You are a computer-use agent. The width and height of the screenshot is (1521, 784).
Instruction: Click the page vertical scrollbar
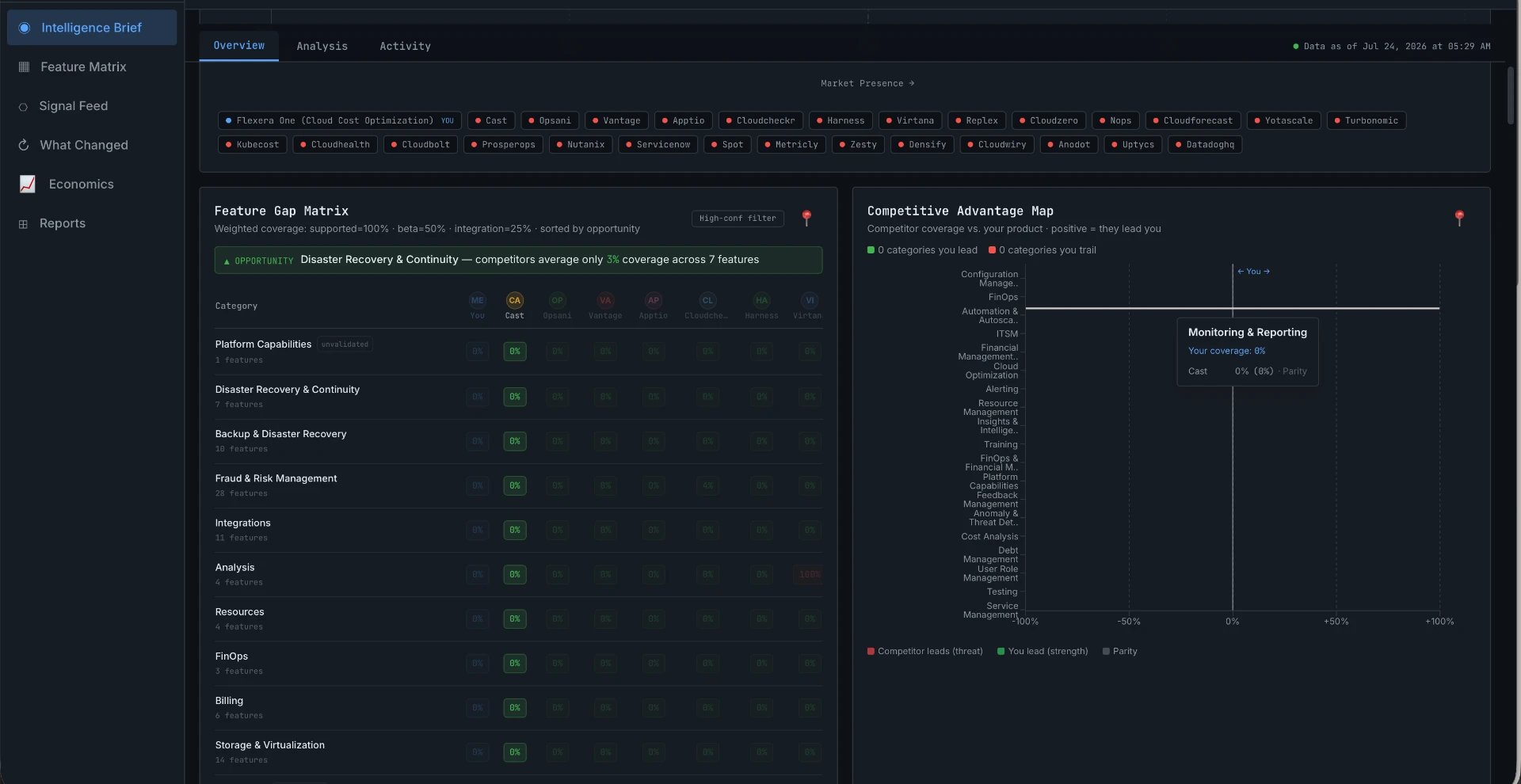[x=1511, y=95]
